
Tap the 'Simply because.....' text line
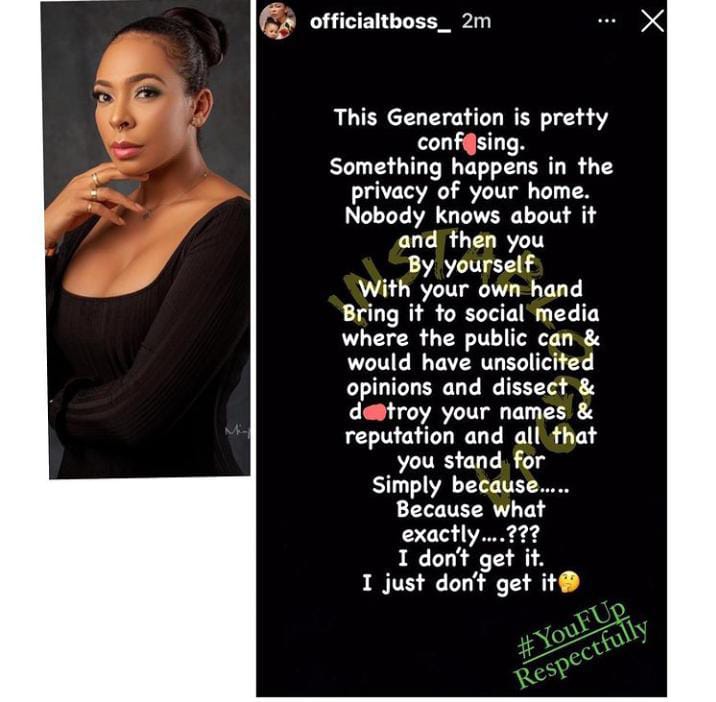pyautogui.click(x=470, y=485)
